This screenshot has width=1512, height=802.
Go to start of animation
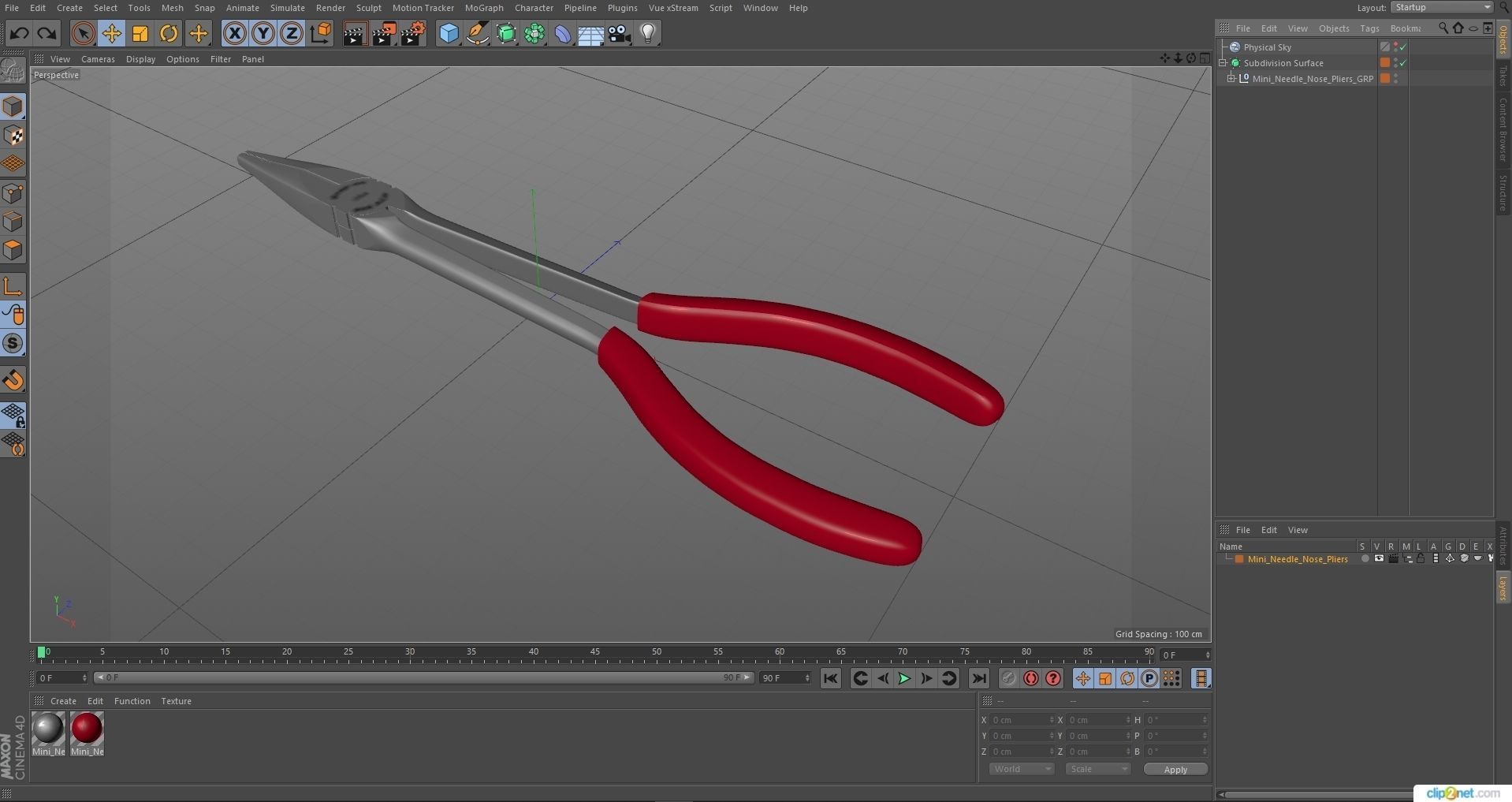pos(830,678)
